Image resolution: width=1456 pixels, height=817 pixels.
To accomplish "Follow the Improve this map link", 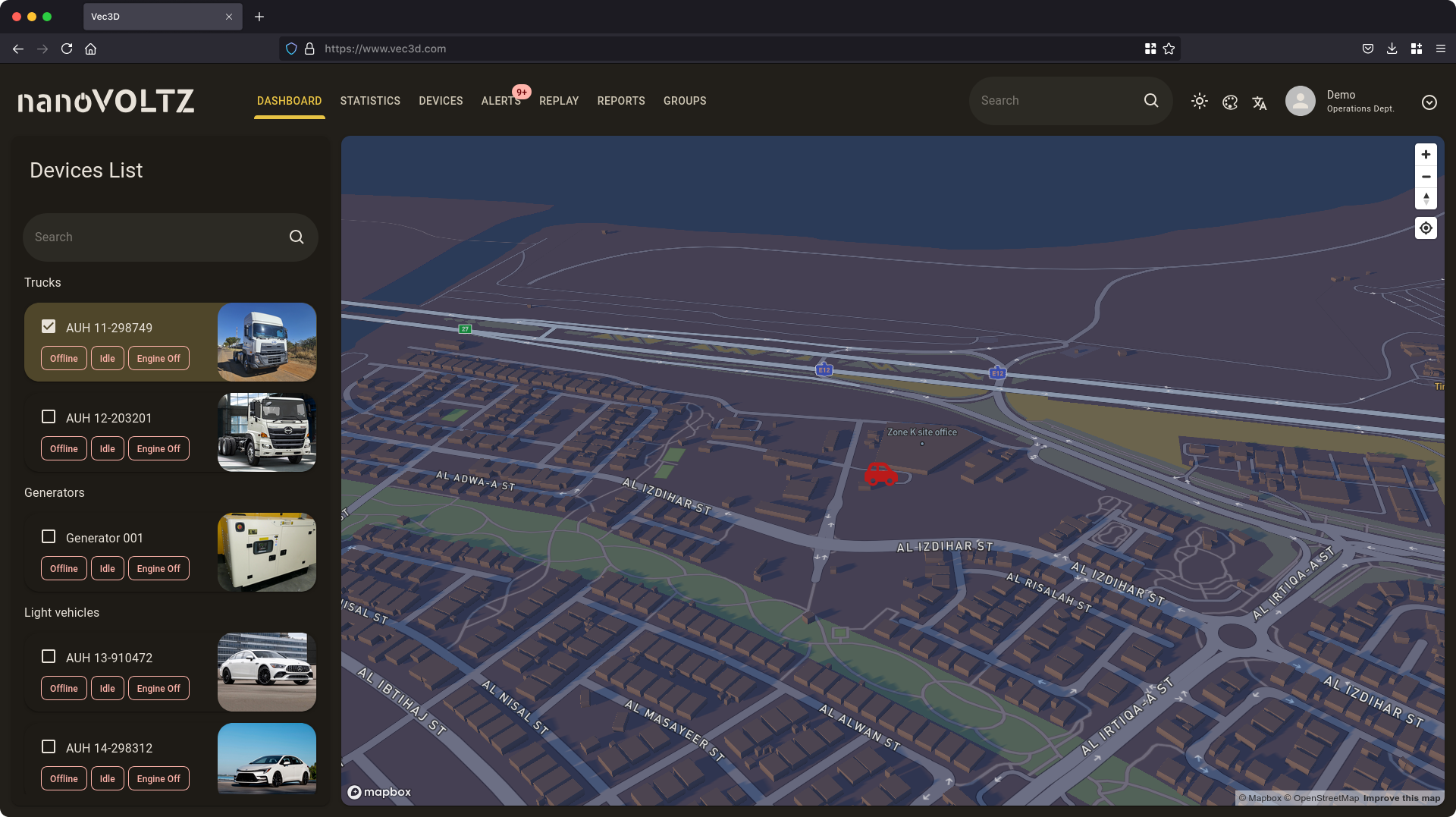I will [x=1401, y=798].
